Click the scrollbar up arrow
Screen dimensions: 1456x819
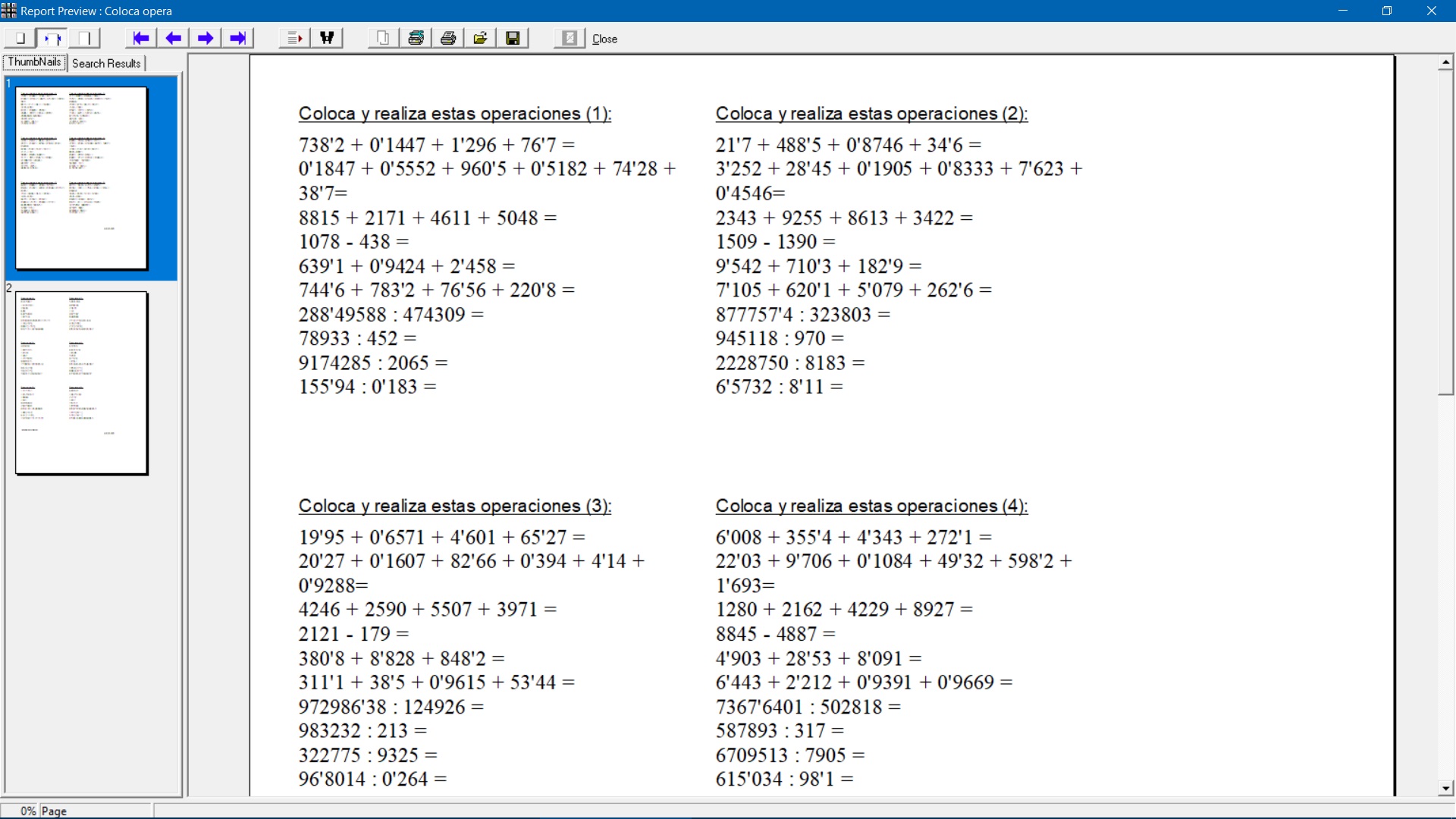1445,62
